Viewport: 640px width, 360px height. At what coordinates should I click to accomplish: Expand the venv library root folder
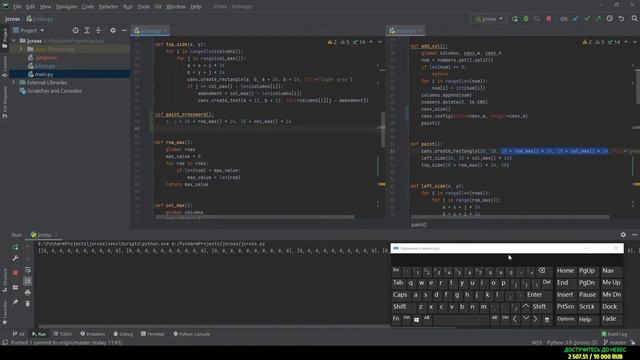21,49
